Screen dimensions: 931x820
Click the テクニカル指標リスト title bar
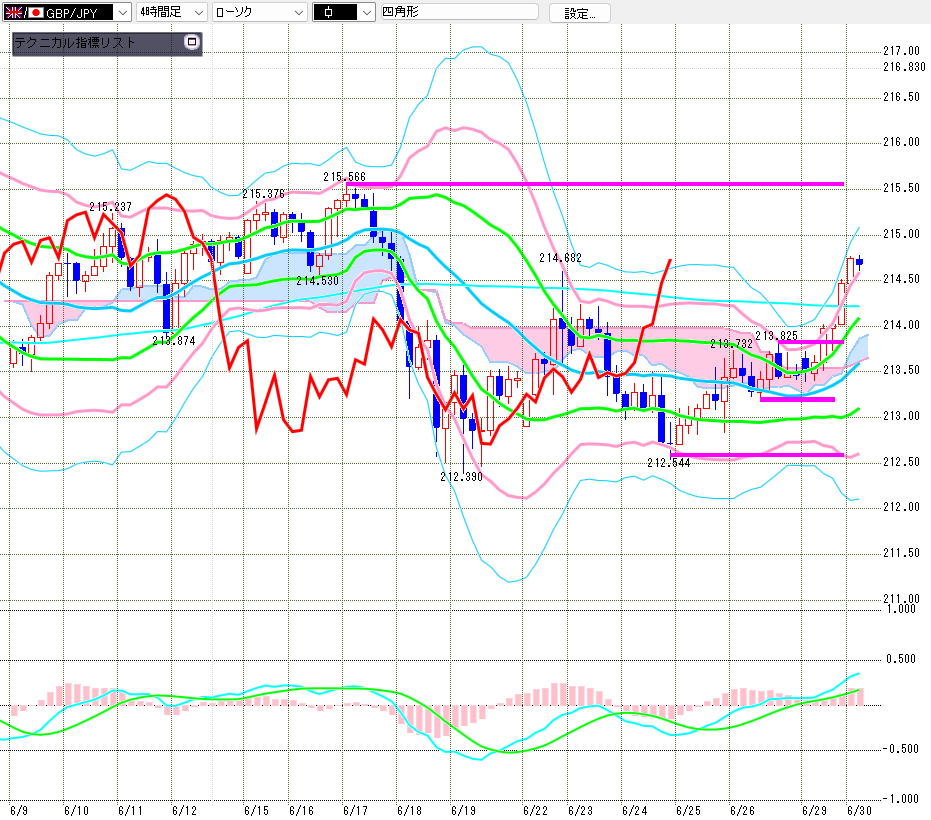(107, 43)
